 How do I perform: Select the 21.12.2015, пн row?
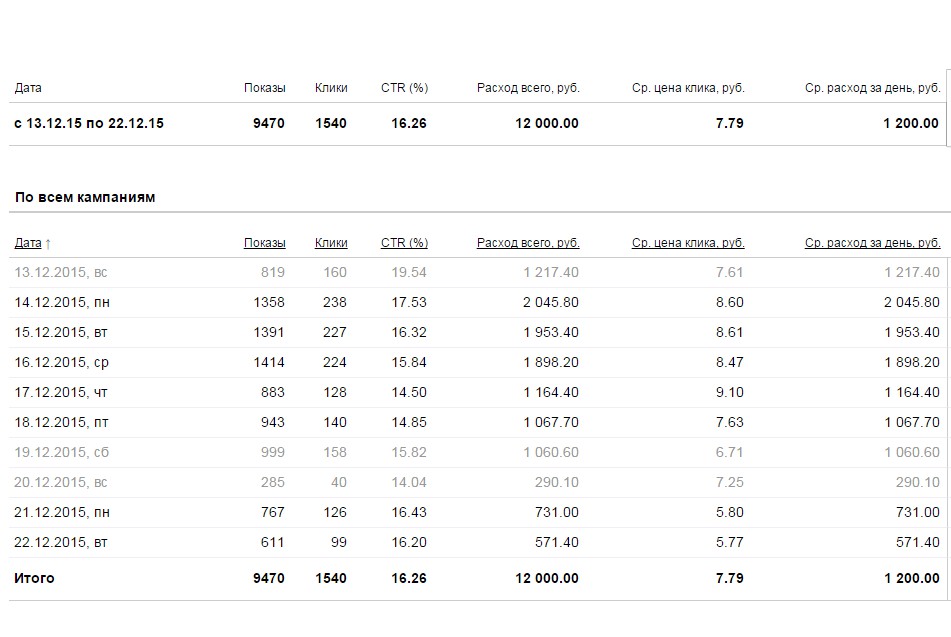pos(61,512)
